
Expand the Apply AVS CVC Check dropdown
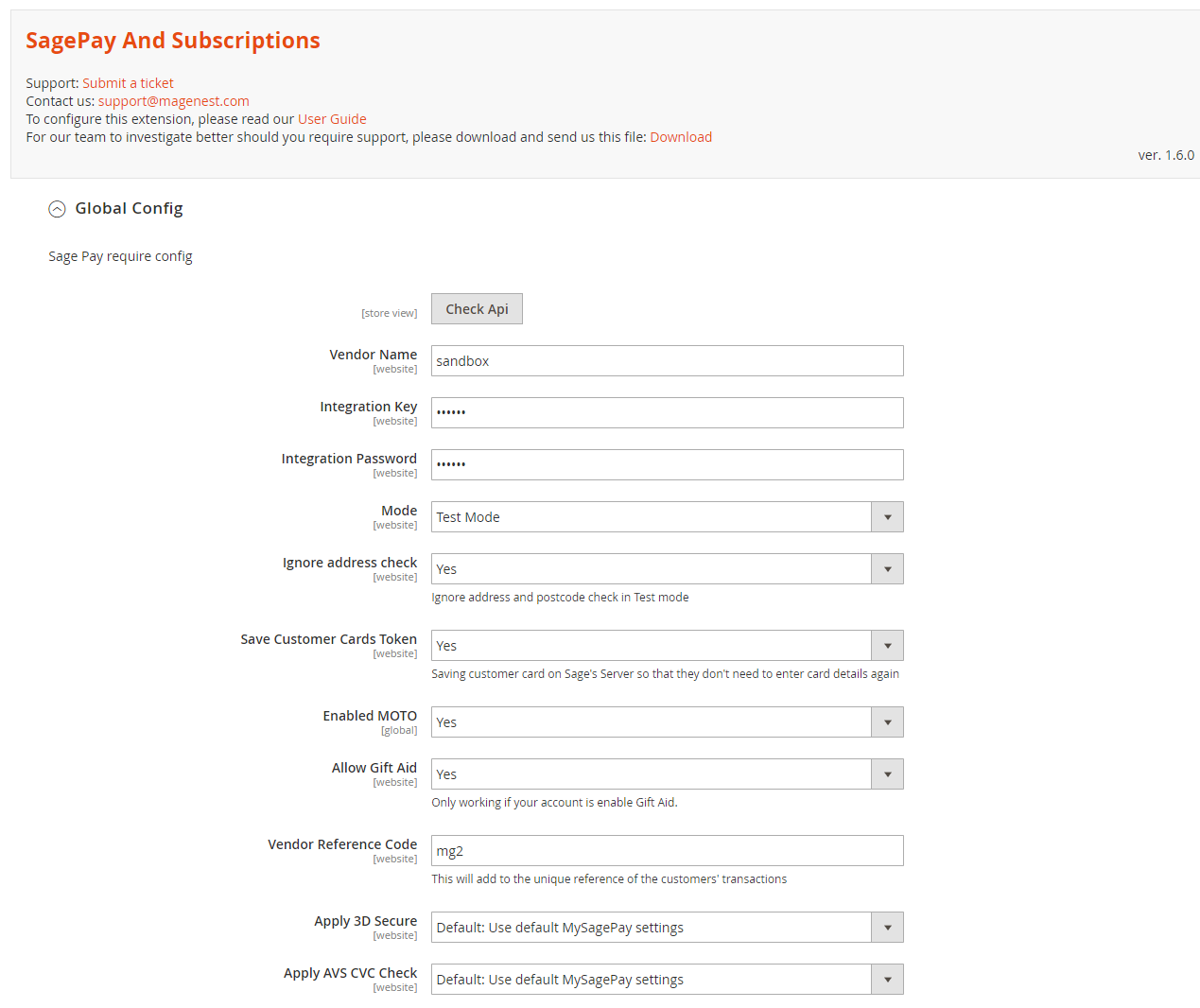(667, 980)
